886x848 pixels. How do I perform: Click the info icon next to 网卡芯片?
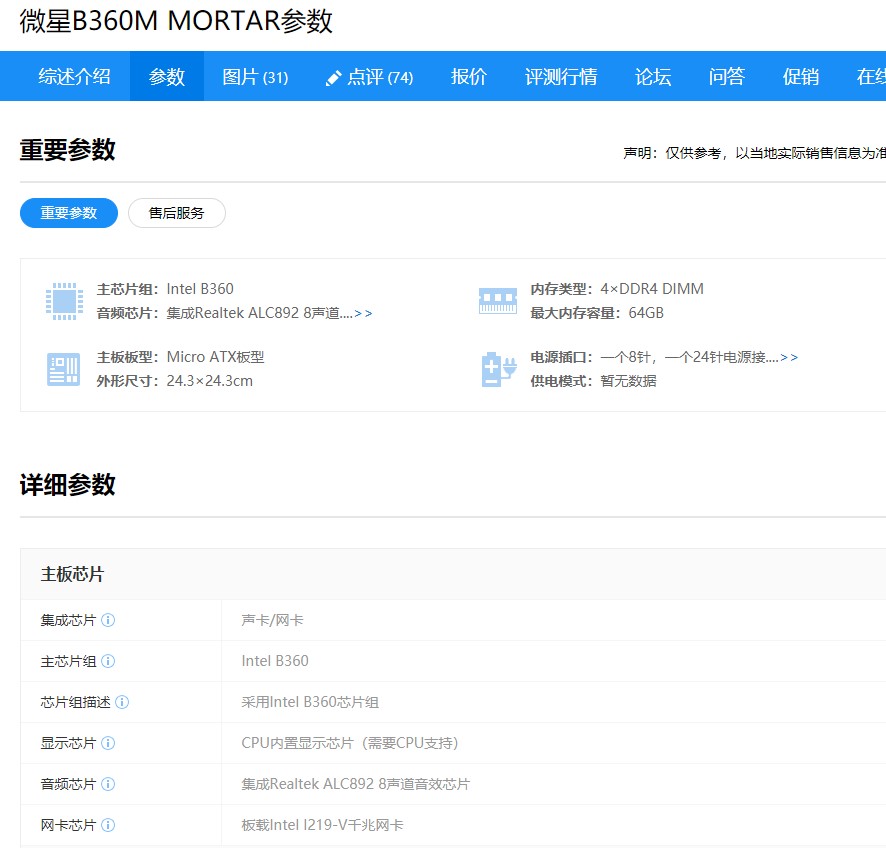(108, 825)
